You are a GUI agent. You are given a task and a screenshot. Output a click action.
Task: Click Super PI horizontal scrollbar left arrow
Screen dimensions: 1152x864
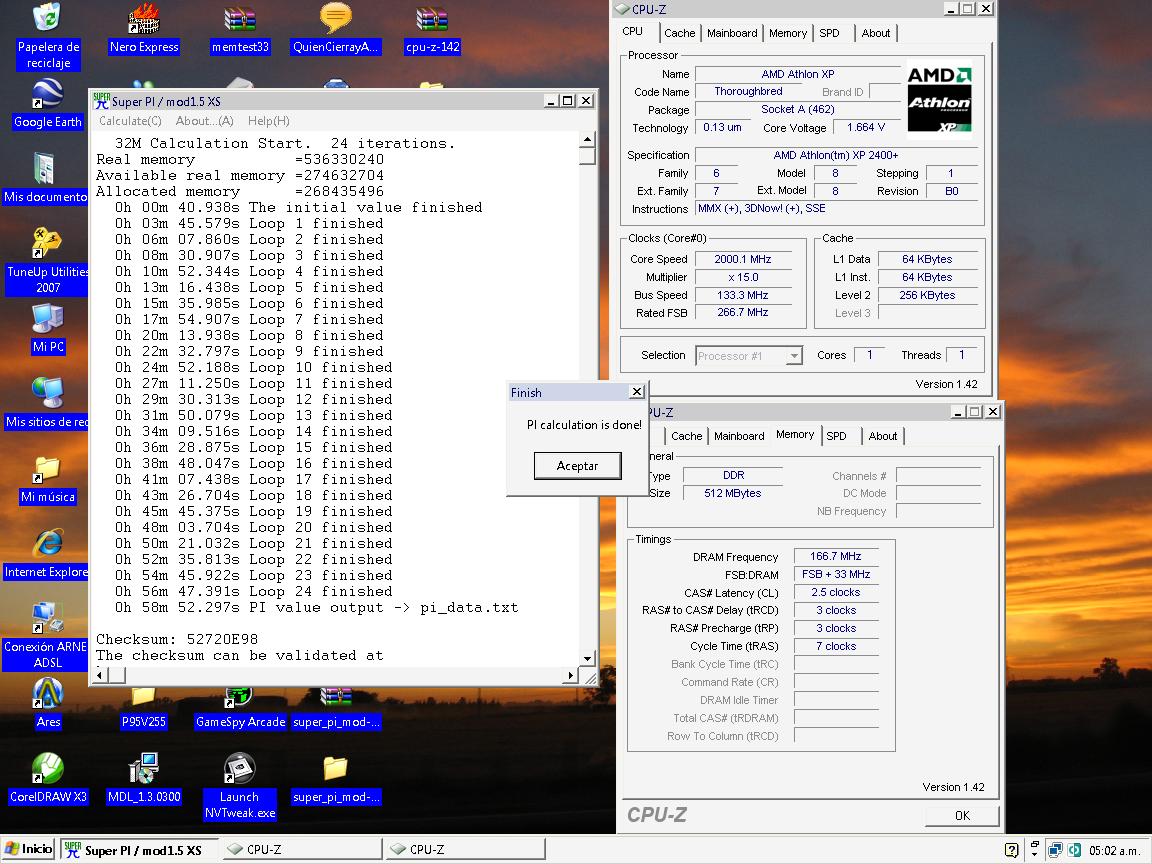tap(100, 674)
